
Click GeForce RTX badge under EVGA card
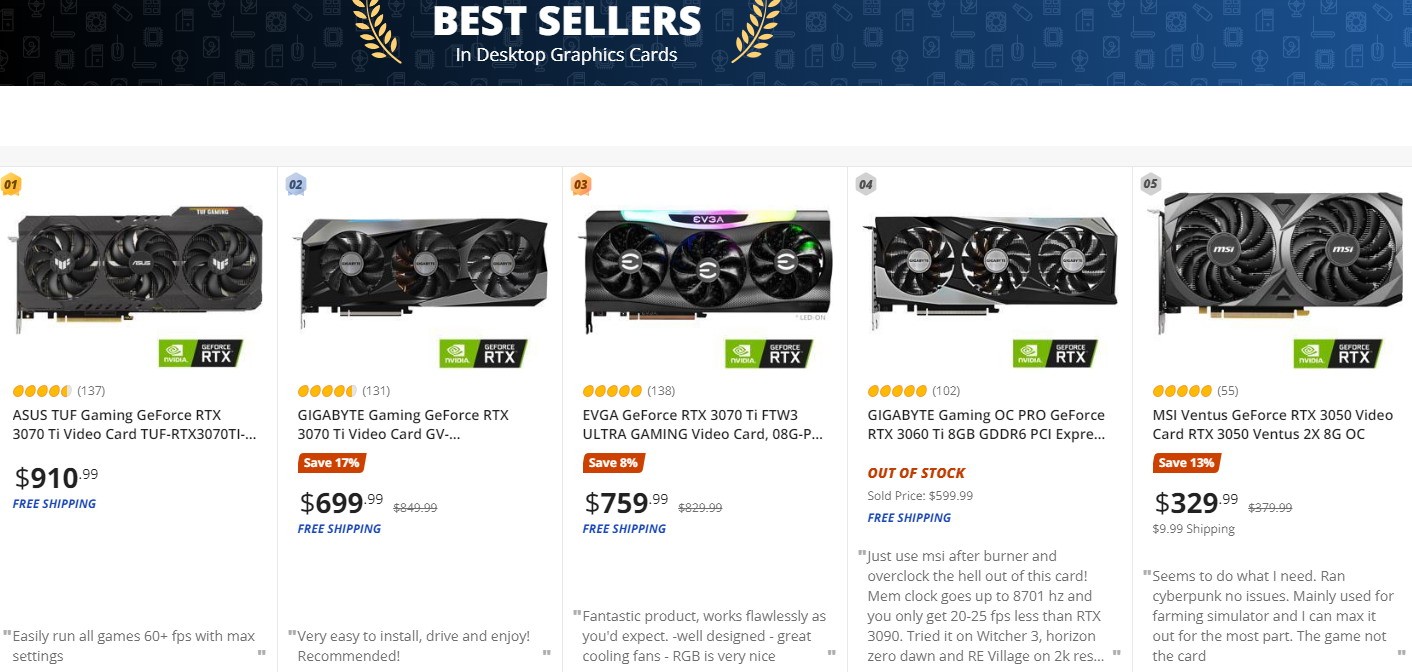[x=769, y=354]
